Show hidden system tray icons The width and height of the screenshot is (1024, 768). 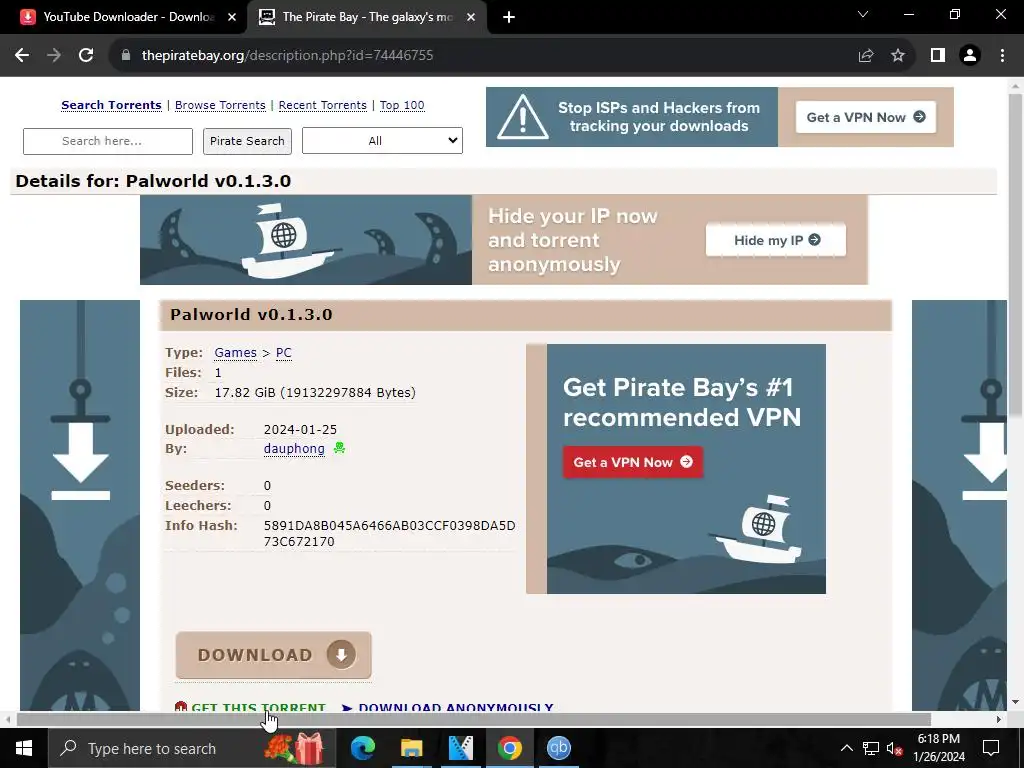click(x=846, y=748)
